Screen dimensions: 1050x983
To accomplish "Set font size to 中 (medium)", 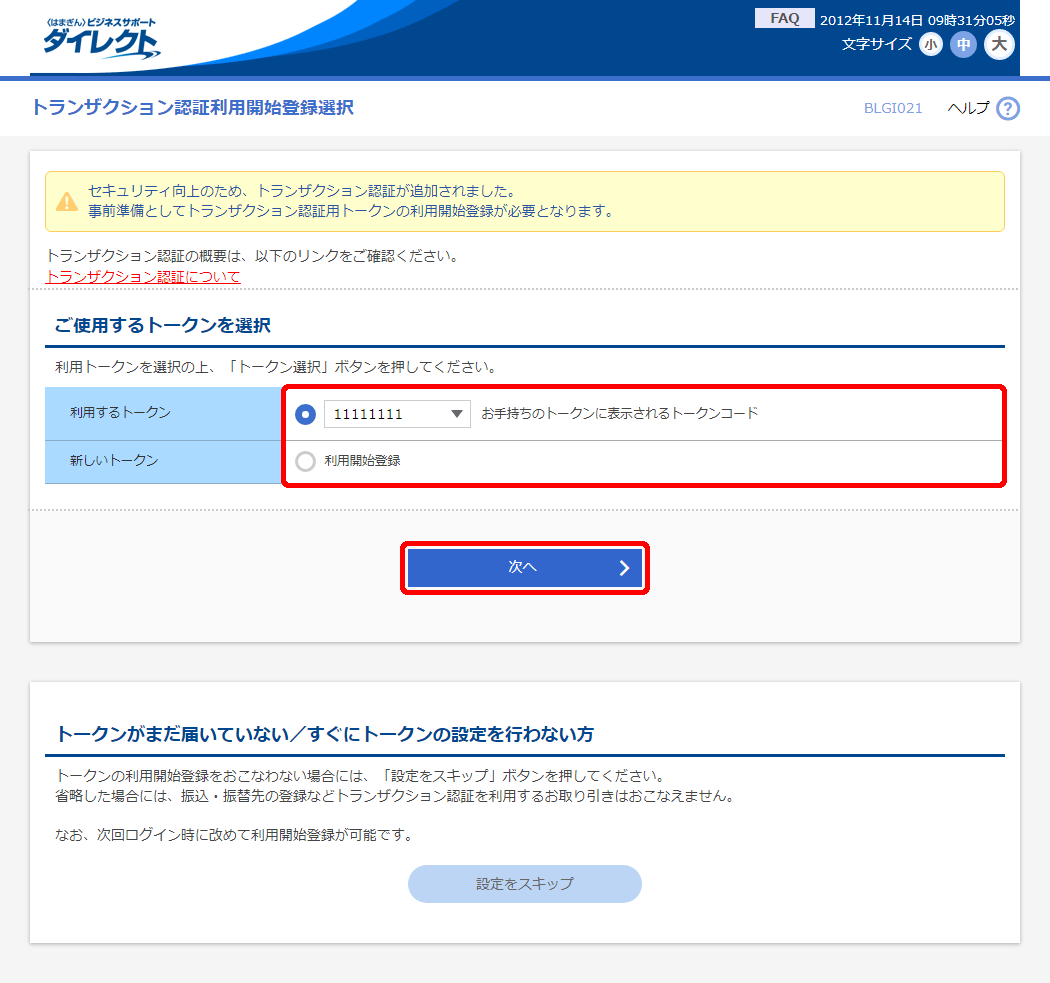I will click(962, 45).
